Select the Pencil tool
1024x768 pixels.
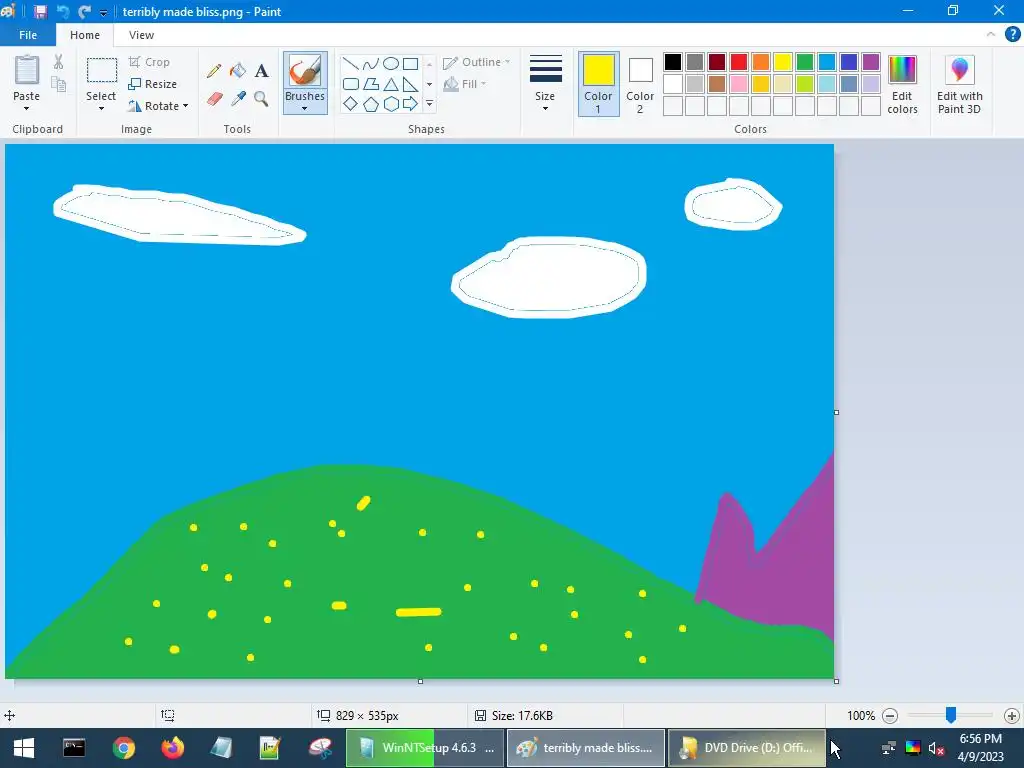[214, 71]
